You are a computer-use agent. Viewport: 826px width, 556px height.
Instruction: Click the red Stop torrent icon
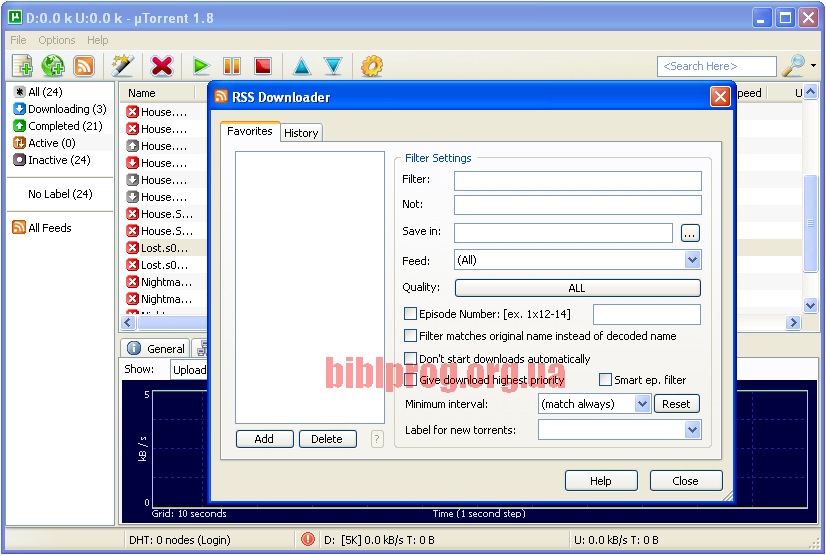[x=263, y=66]
